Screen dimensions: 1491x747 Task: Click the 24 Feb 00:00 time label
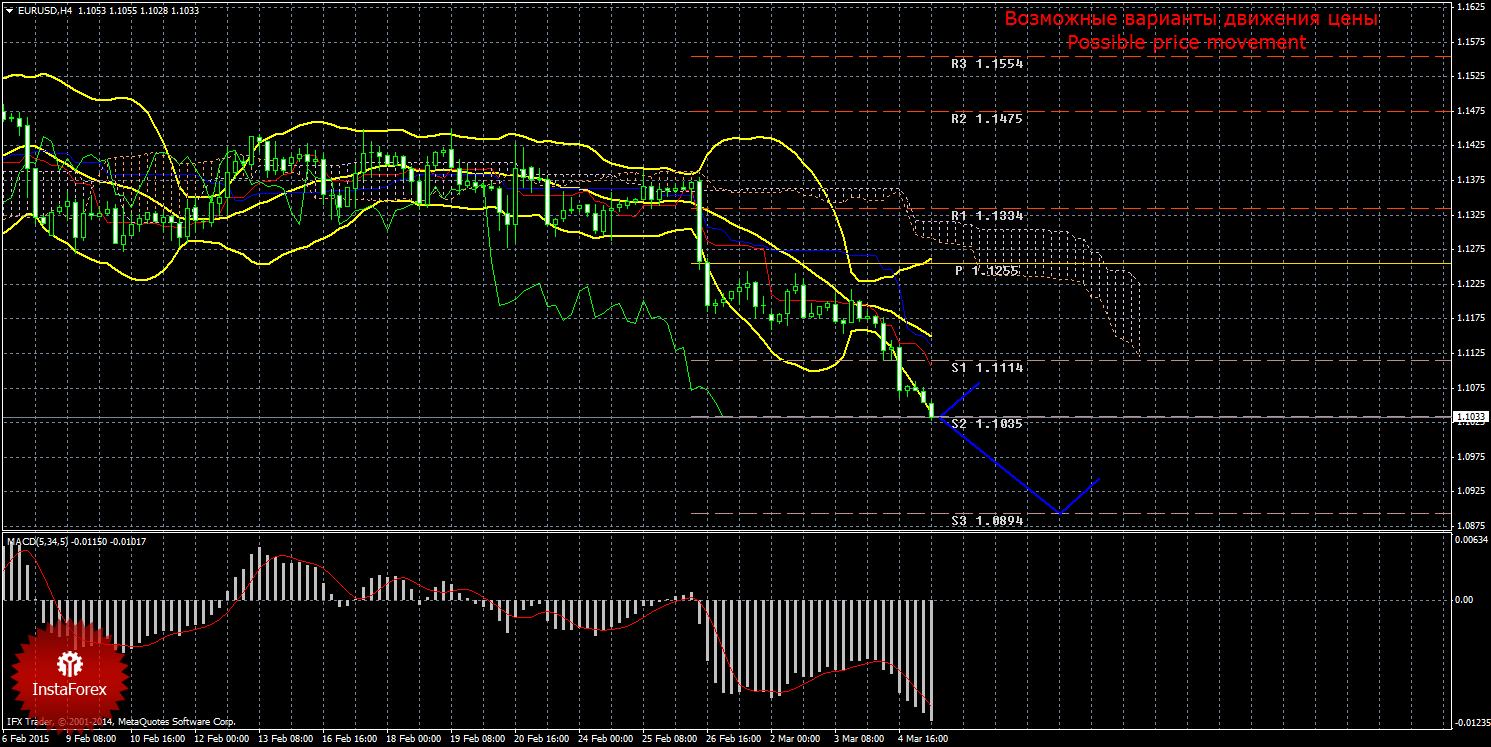click(605, 740)
